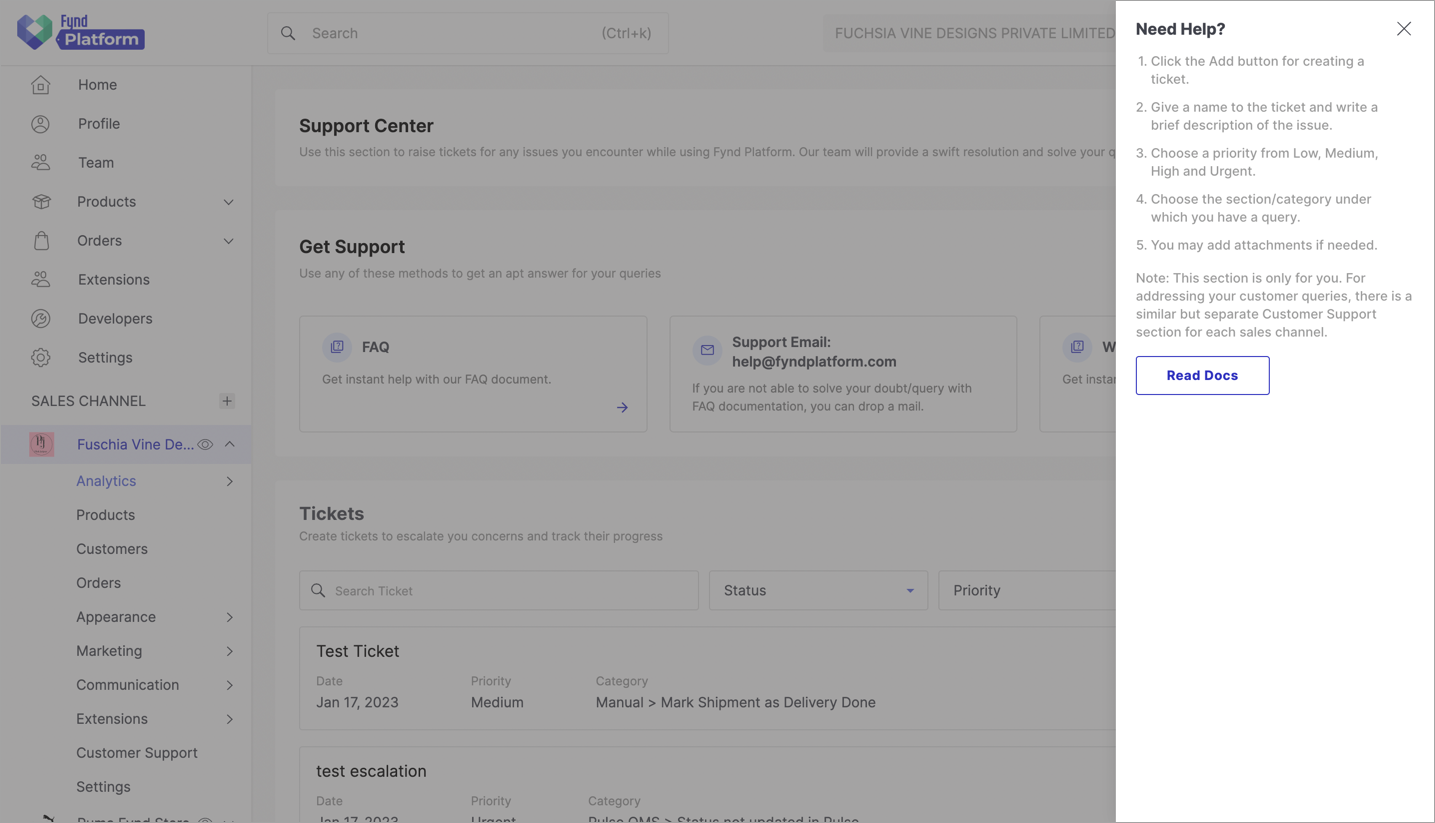Open the test escalation ticket
The image size is (1435, 823).
coord(707,785)
